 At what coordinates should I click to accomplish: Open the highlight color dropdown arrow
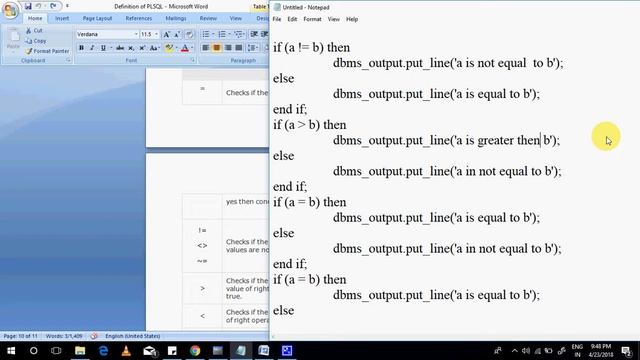[176, 48]
